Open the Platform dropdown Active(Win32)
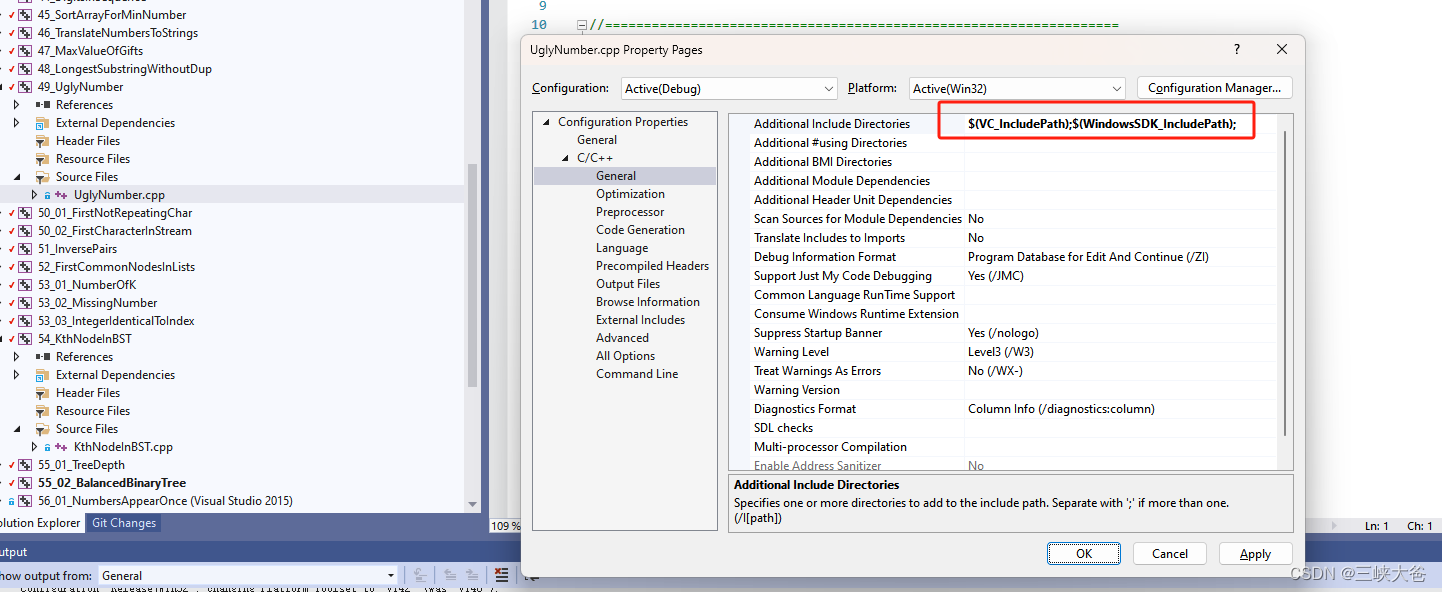This screenshot has width=1442, height=592. pos(1017,89)
